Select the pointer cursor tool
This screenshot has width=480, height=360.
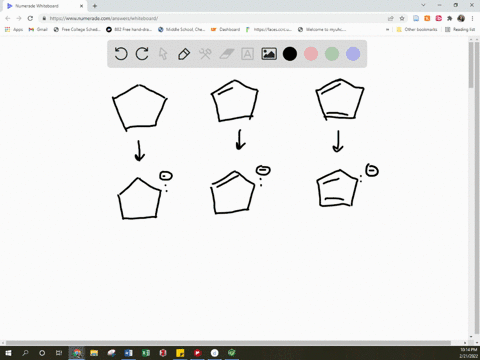tap(163, 54)
